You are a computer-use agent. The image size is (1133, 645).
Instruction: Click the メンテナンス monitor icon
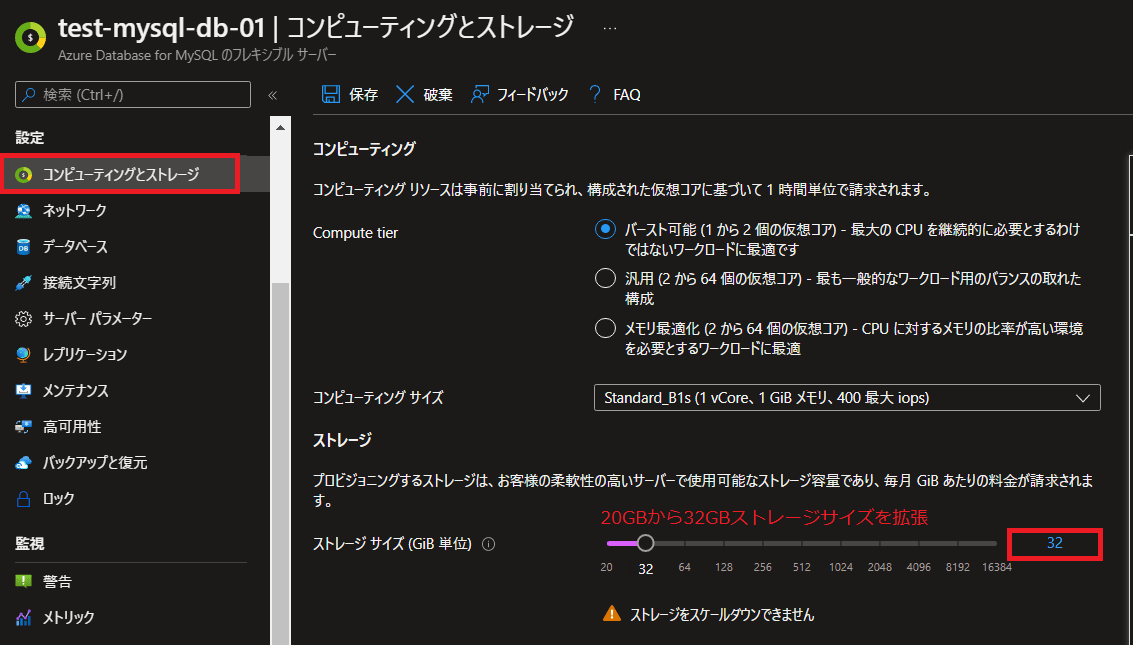[x=24, y=391]
